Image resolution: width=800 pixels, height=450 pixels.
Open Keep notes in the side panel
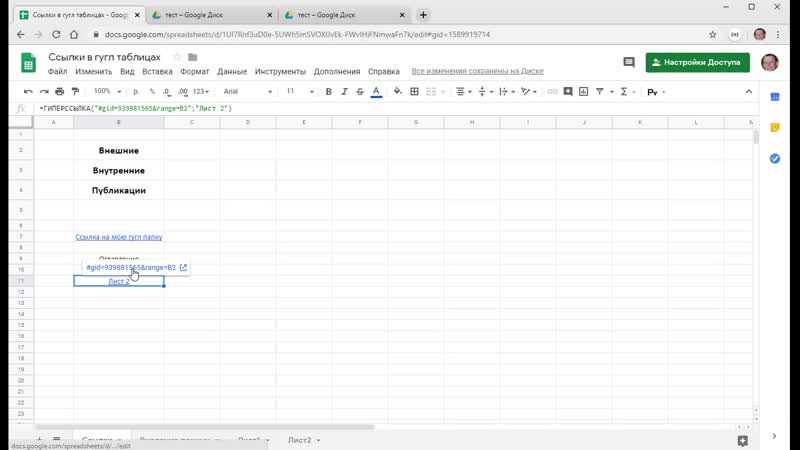774,128
